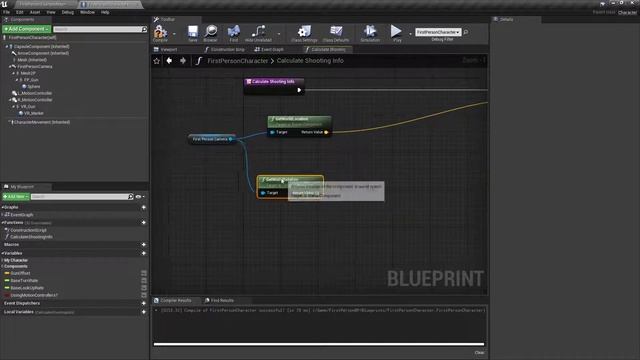Collapse the Variables section
Screen dimensions: 640x360
point(2,253)
